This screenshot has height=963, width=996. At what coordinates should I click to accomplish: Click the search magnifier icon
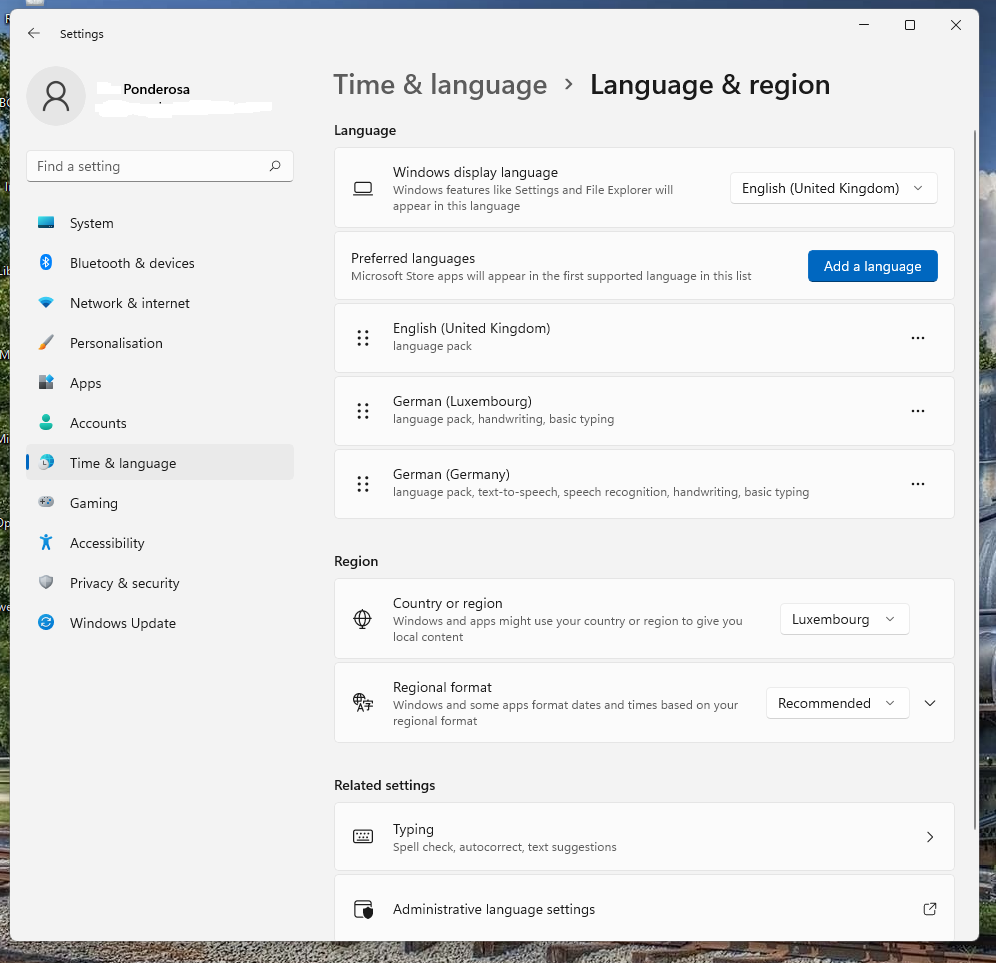275,166
